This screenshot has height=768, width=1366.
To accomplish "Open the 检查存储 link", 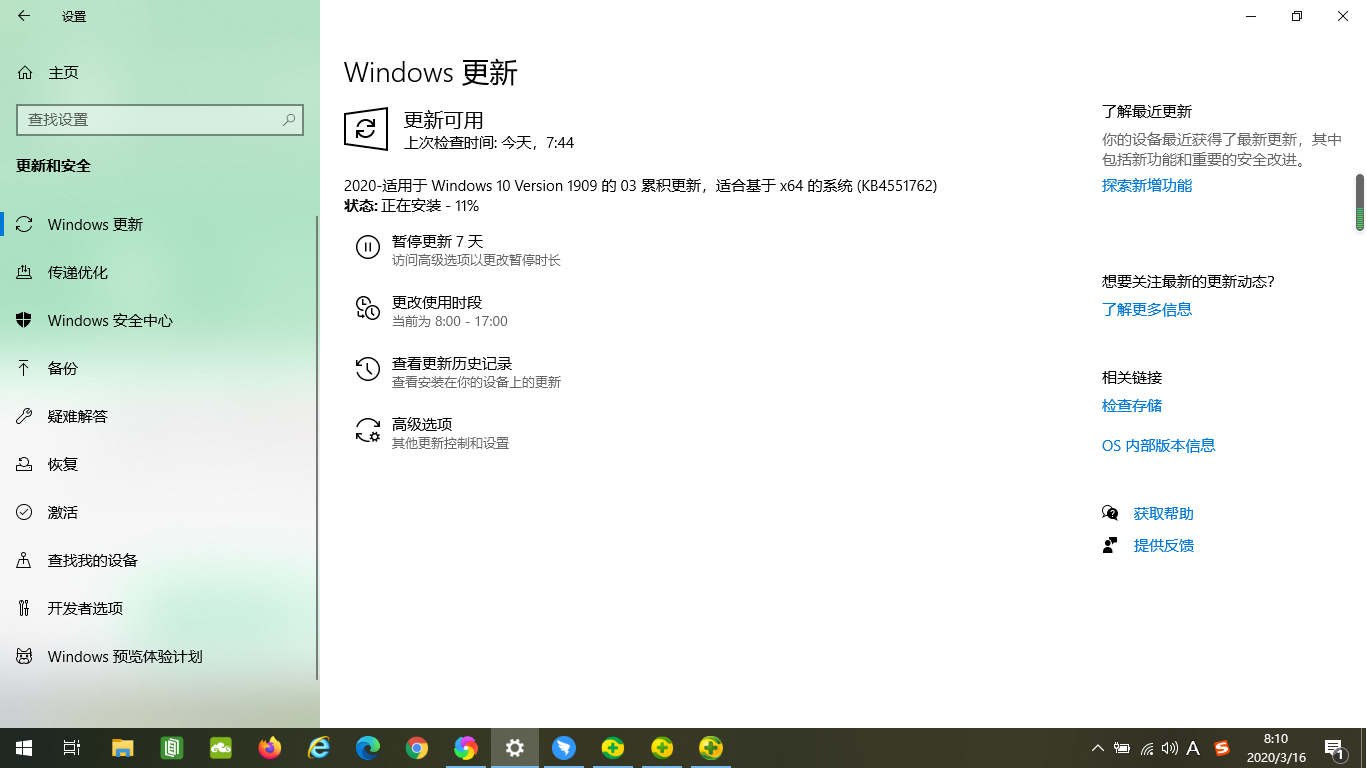I will 1132,406.
